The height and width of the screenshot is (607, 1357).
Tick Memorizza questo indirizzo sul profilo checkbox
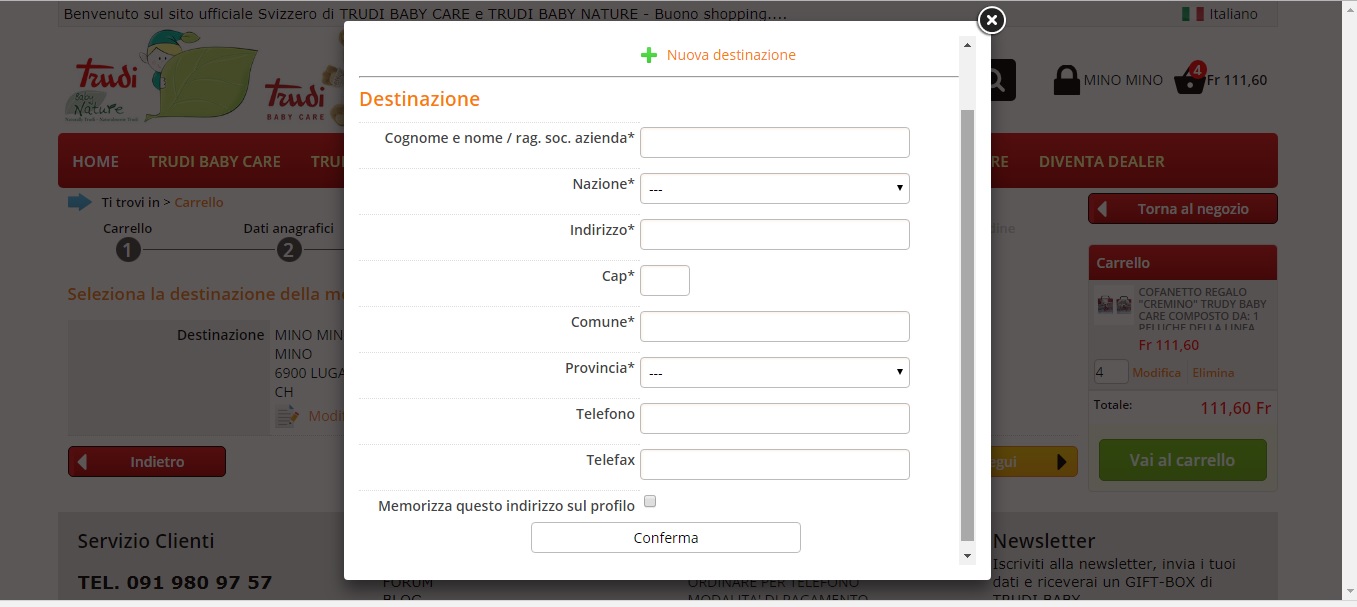[650, 501]
